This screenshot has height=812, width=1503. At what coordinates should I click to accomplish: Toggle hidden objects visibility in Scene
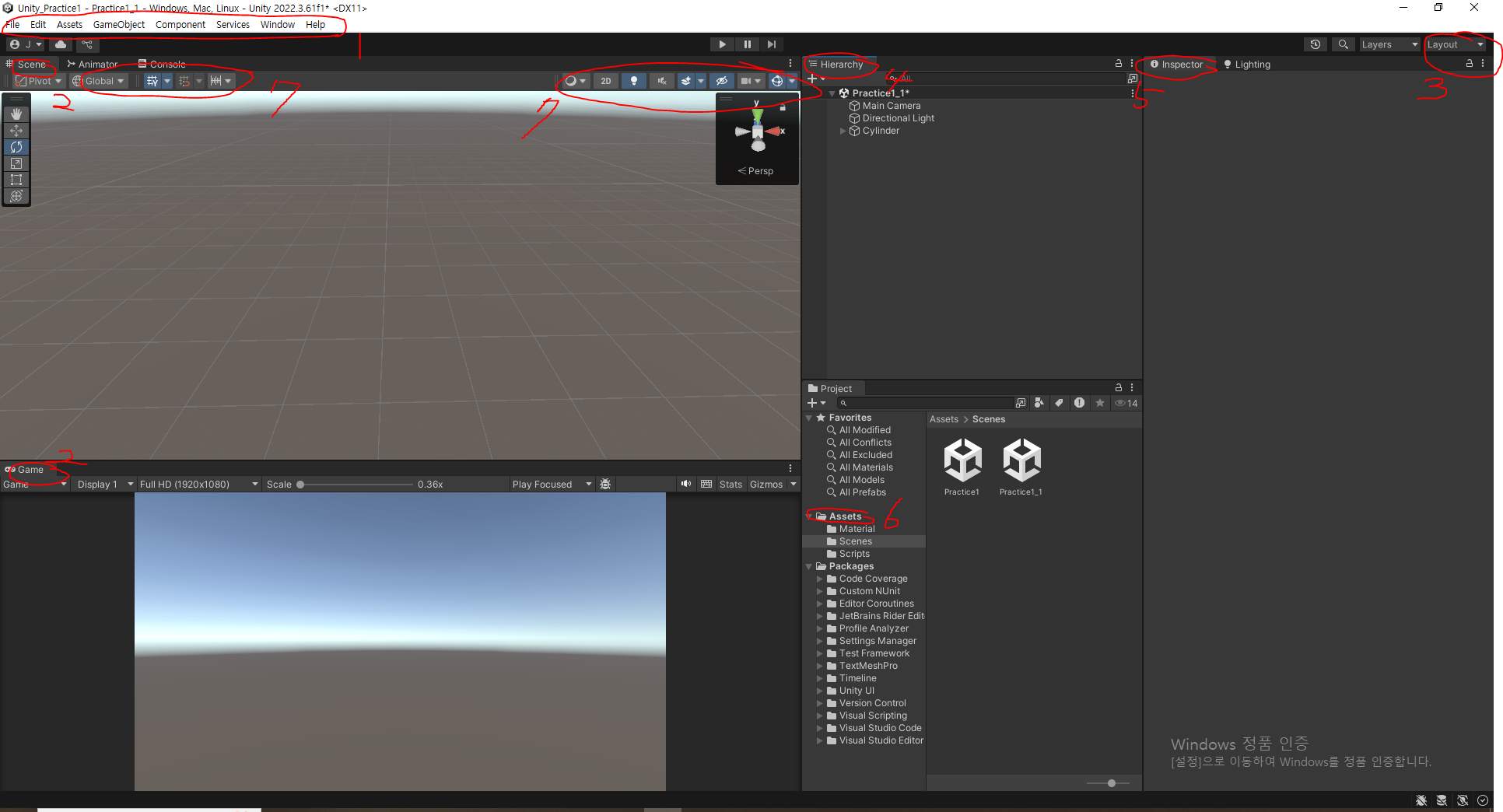point(722,81)
